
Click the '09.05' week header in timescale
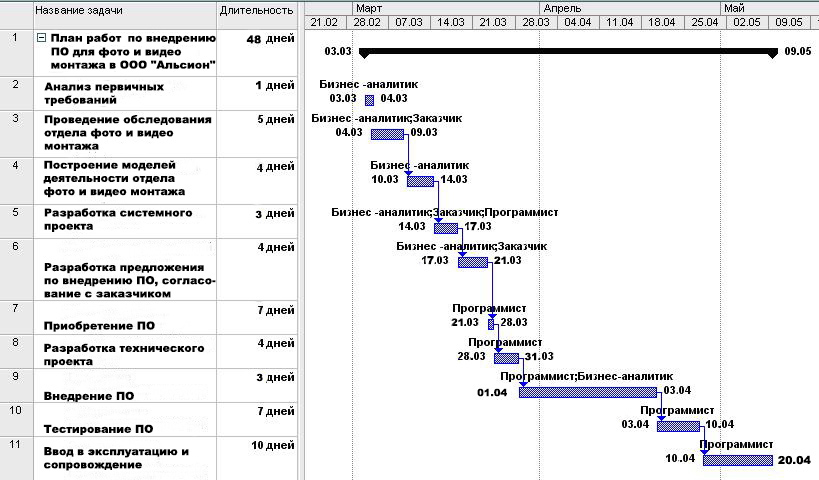click(789, 22)
